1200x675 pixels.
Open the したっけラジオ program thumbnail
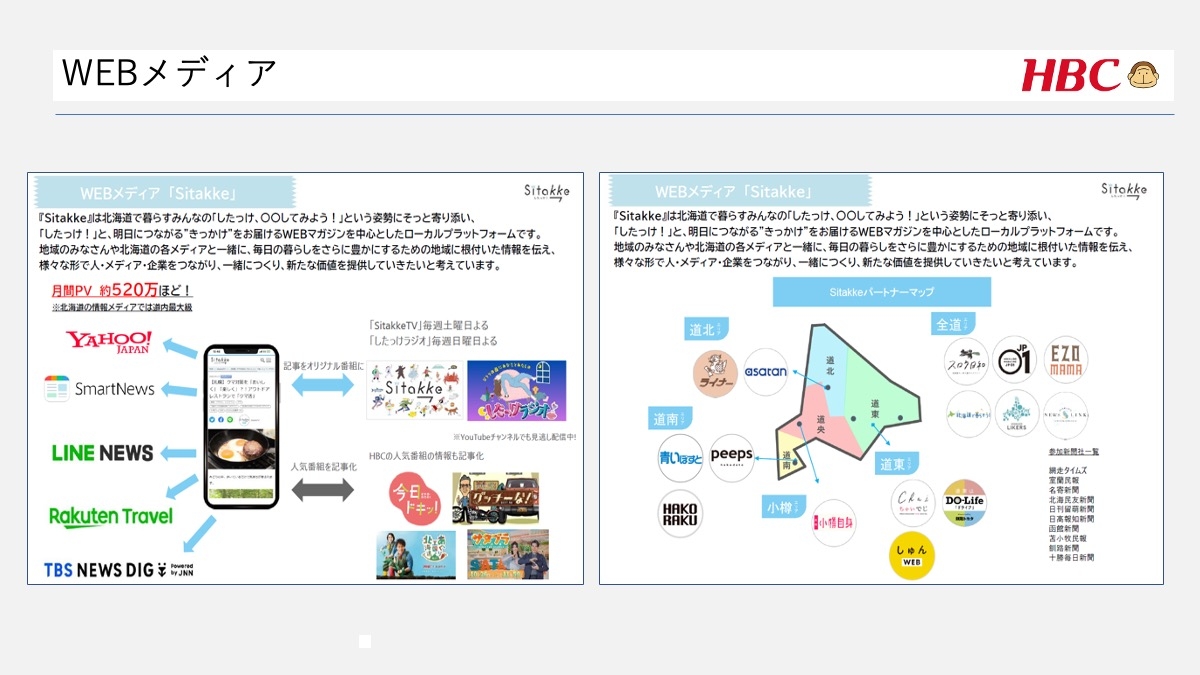click(x=517, y=390)
